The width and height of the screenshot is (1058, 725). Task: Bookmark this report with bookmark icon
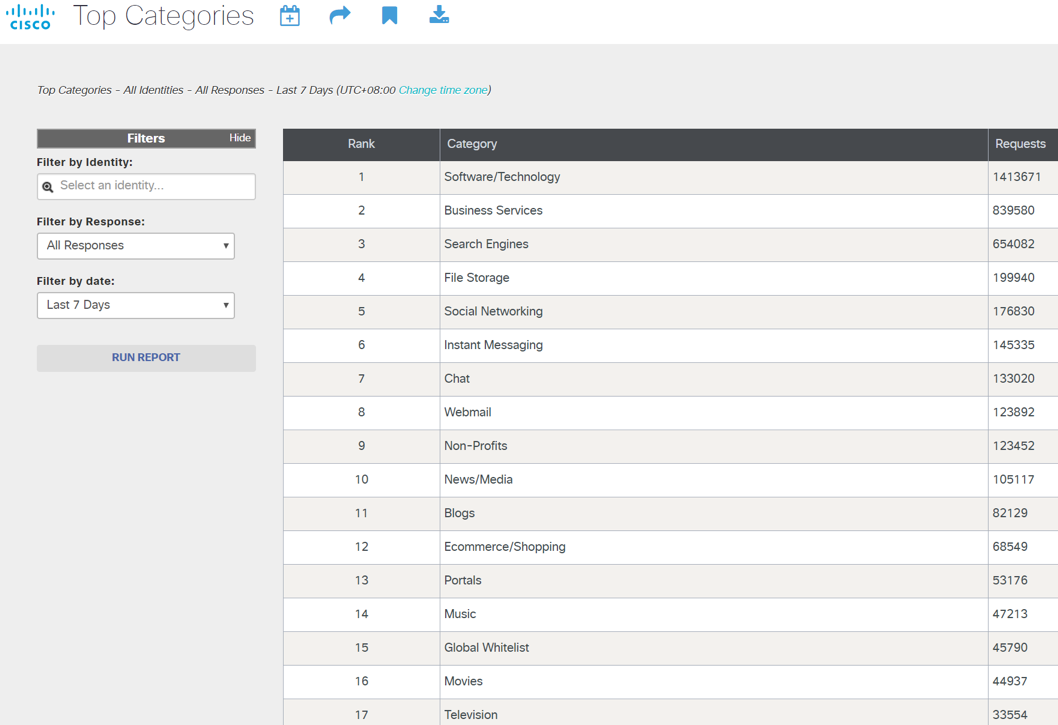[x=389, y=15]
